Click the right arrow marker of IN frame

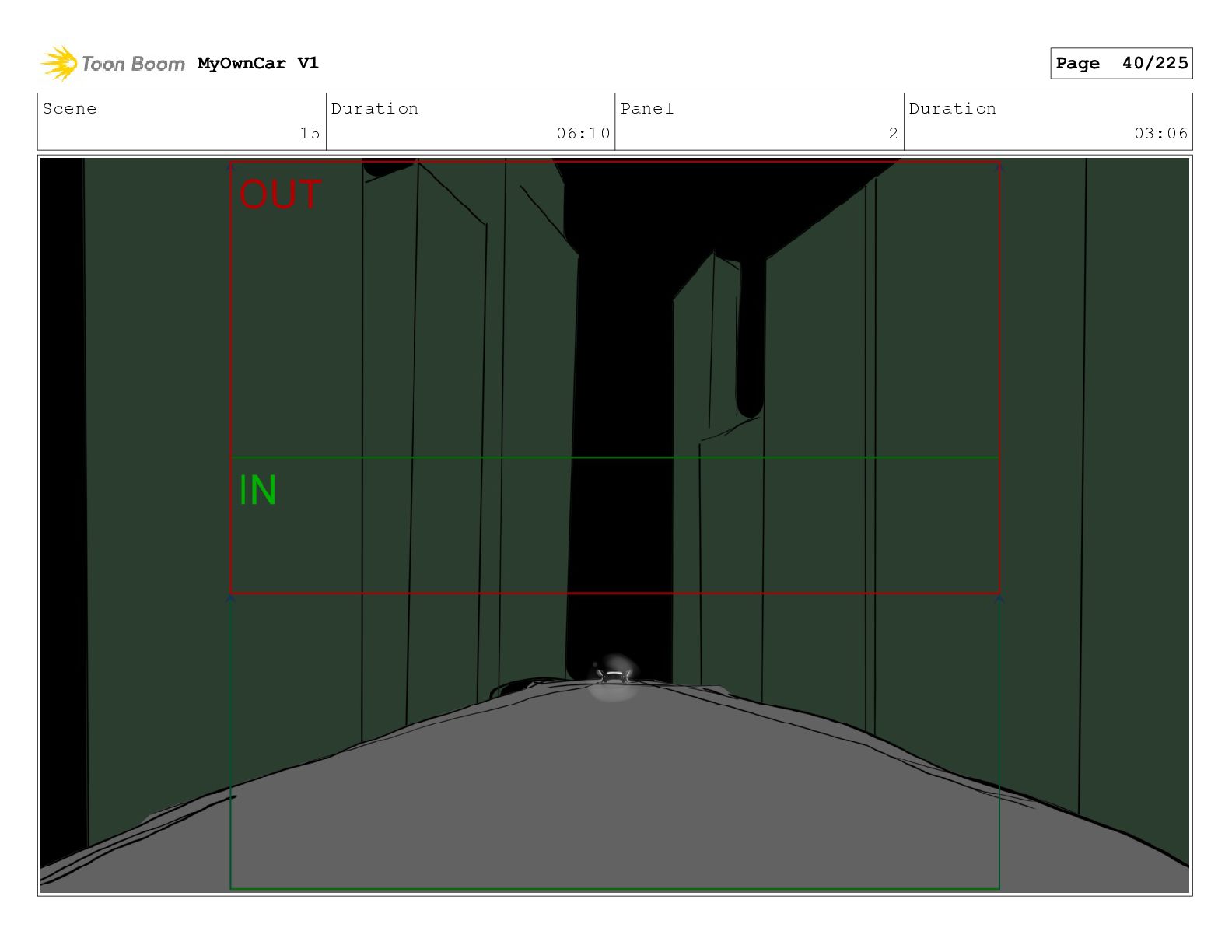click(x=999, y=598)
